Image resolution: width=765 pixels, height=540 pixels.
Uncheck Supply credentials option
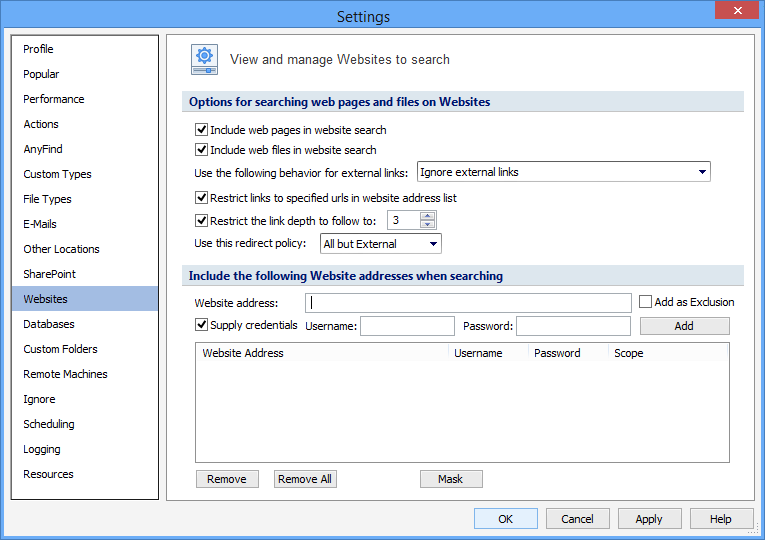pos(202,325)
